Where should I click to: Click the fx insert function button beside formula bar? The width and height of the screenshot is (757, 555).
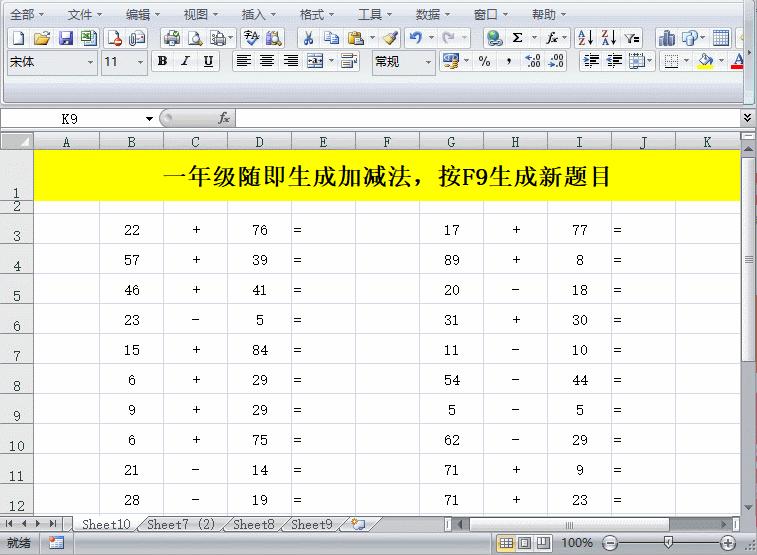(224, 118)
